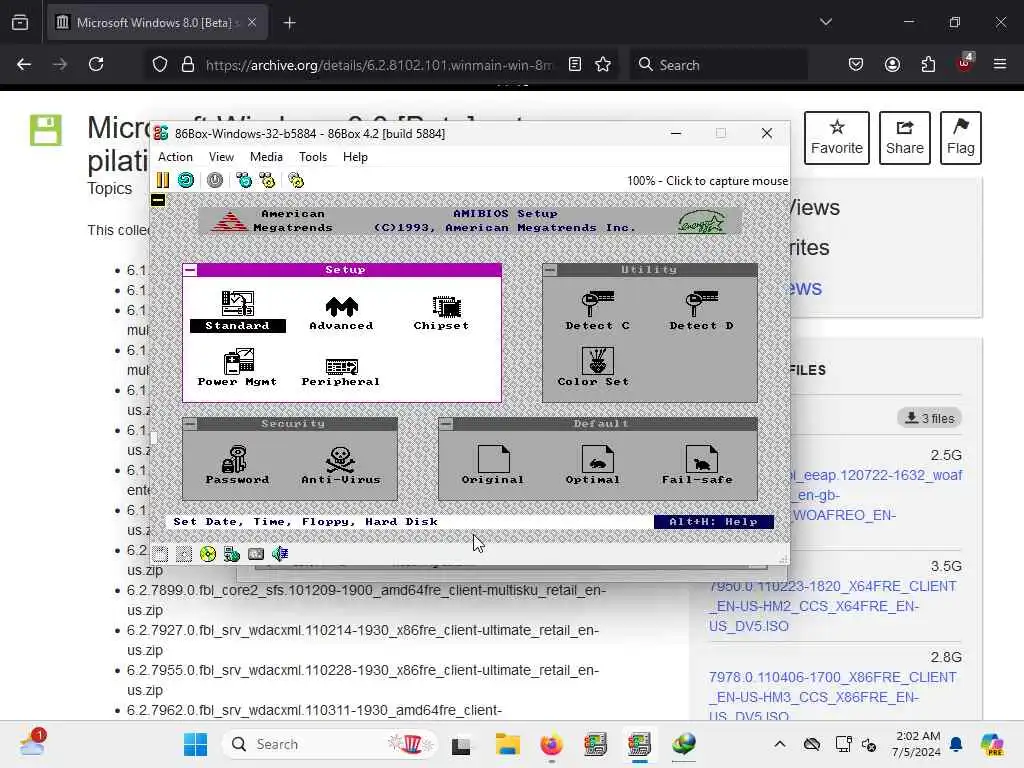Open the Color Set utility icon

click(x=596, y=367)
